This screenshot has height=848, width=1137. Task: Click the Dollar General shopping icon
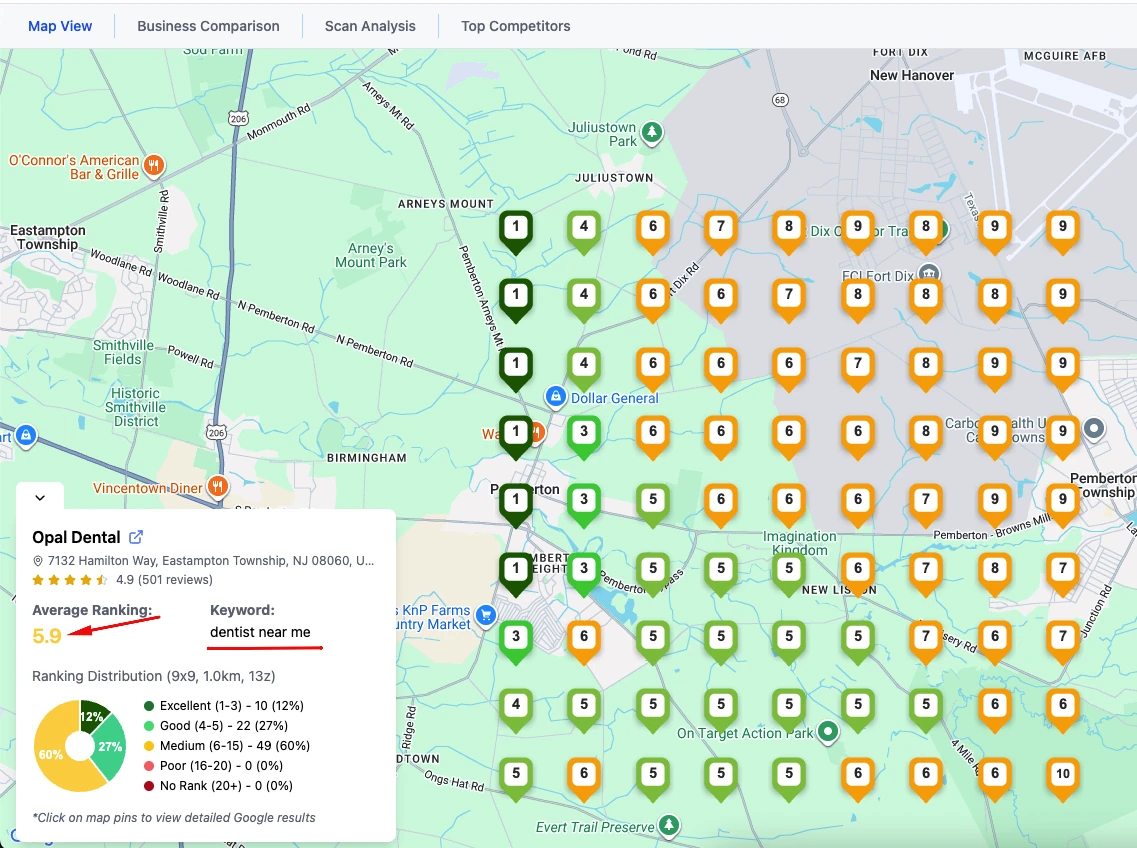555,397
